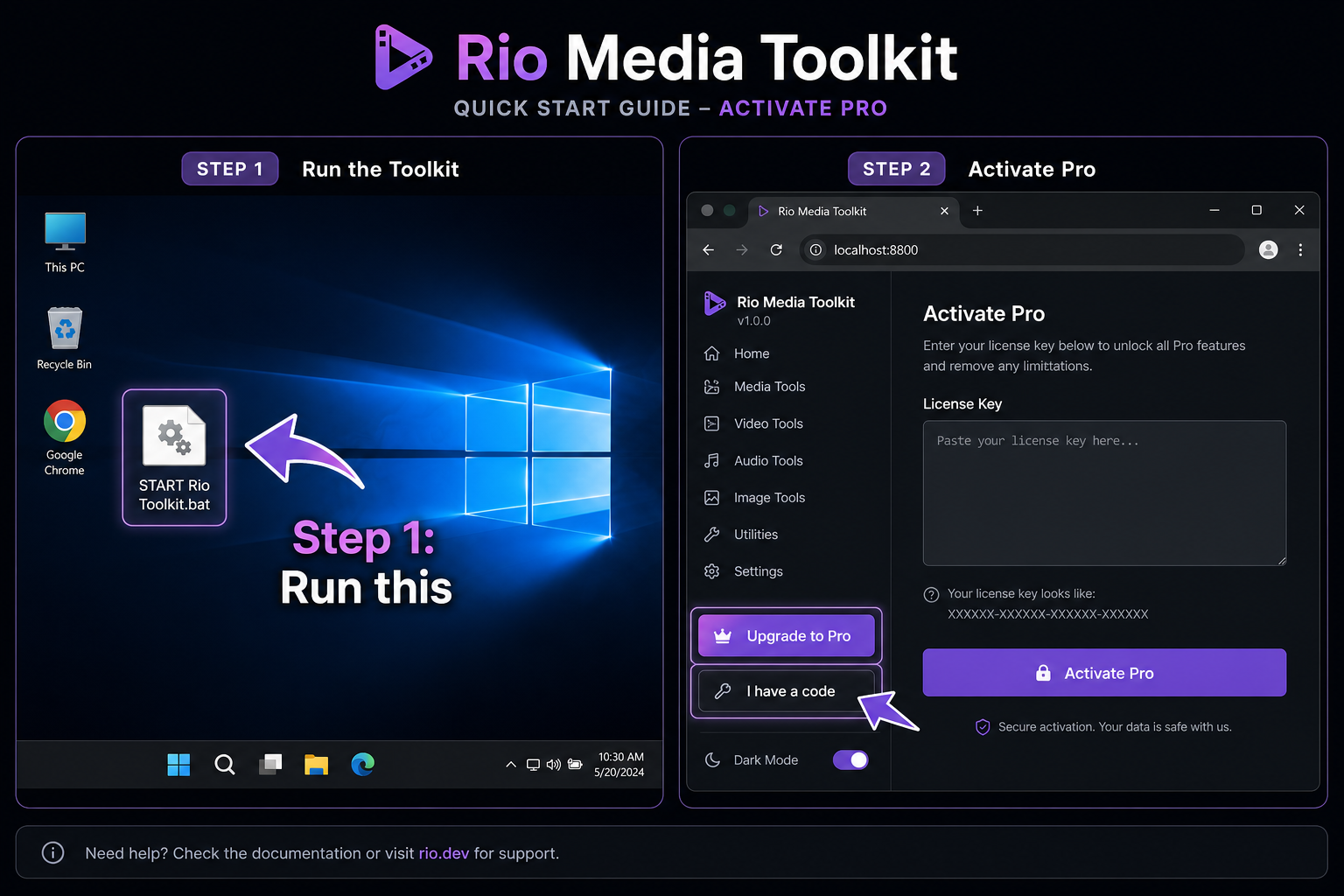Click the I have a code button
The height and width of the screenshot is (896, 1344).
pos(786,691)
